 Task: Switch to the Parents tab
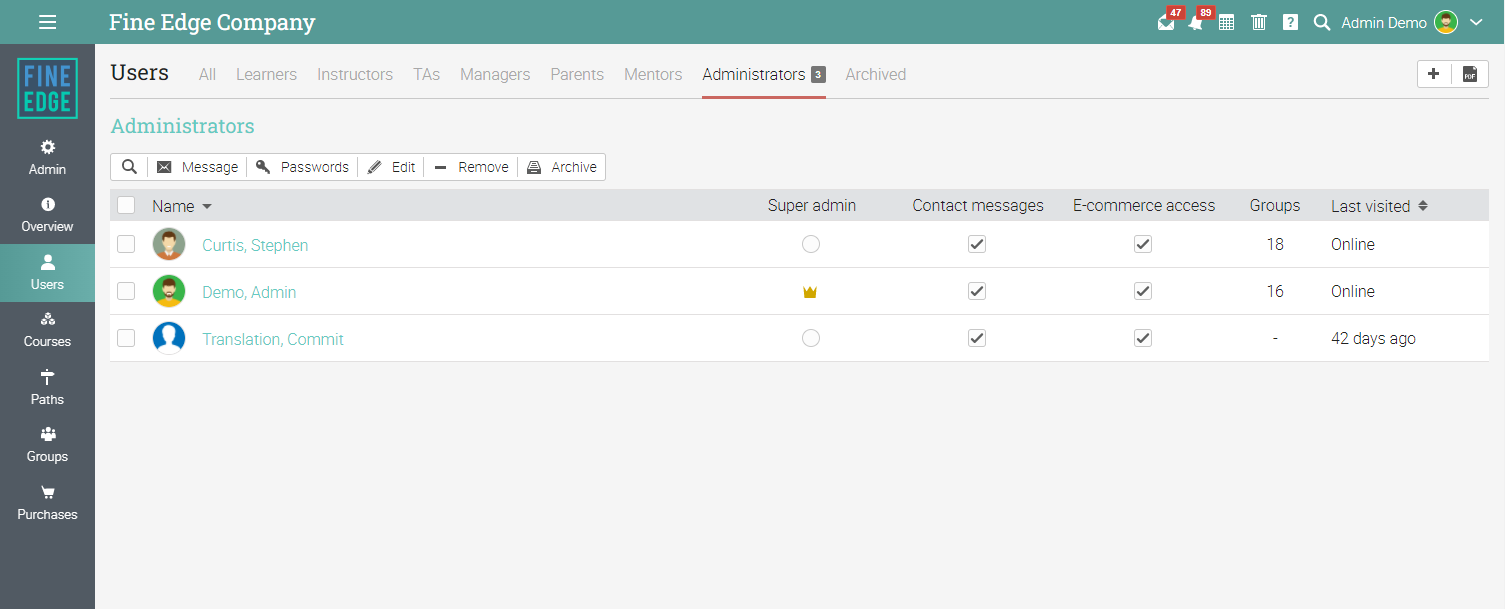tap(577, 74)
